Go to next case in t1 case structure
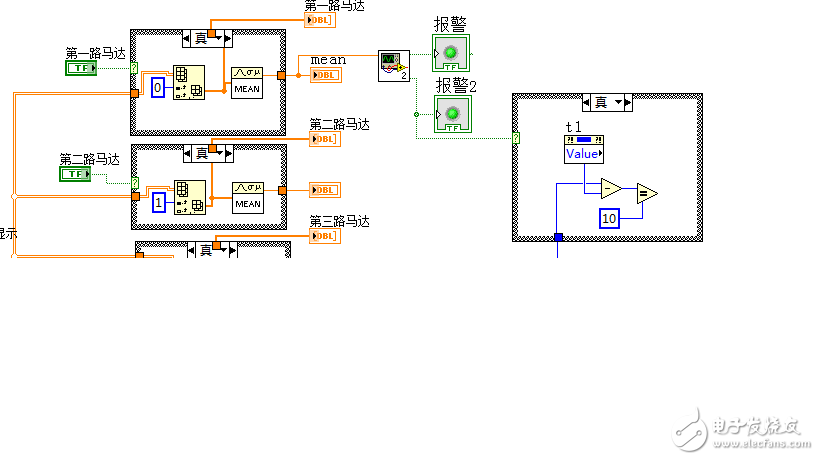 point(628,103)
